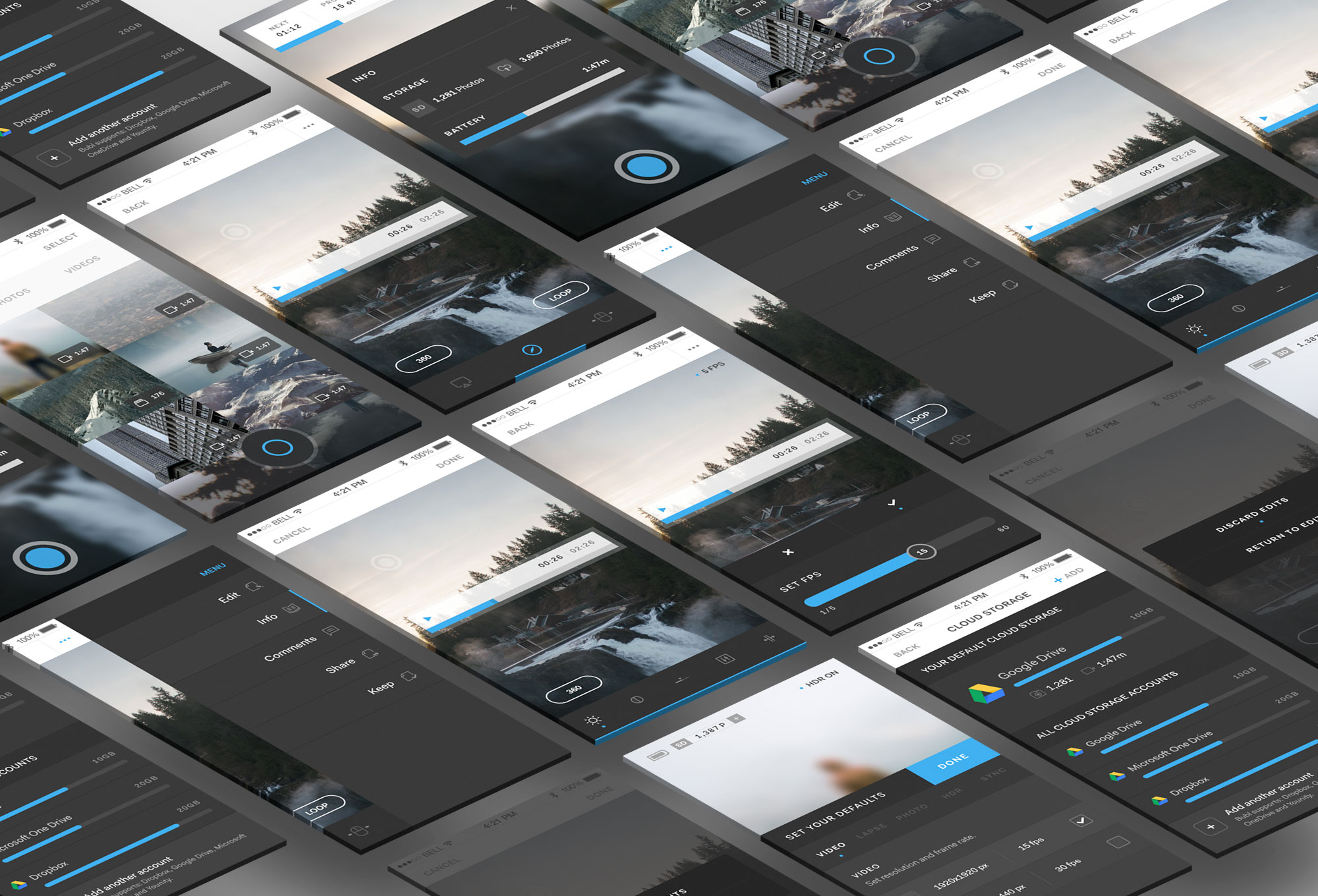Uncheck the checked 15 fps checkbox
1318x896 pixels.
1081,820
